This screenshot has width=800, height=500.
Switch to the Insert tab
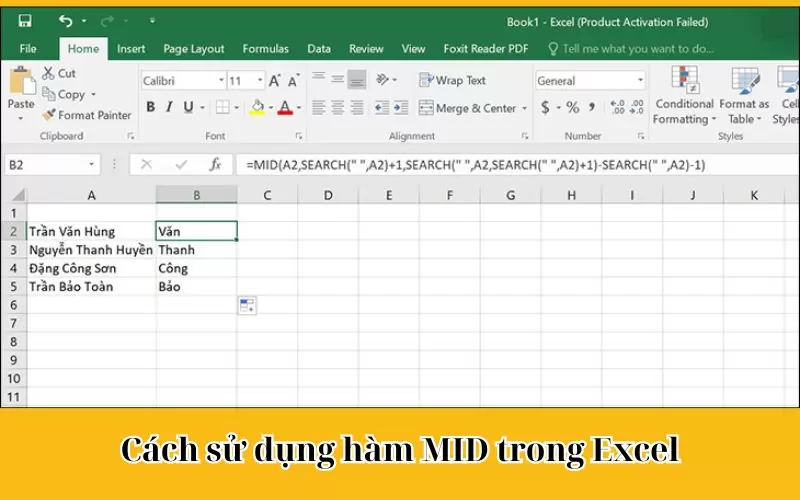(131, 49)
